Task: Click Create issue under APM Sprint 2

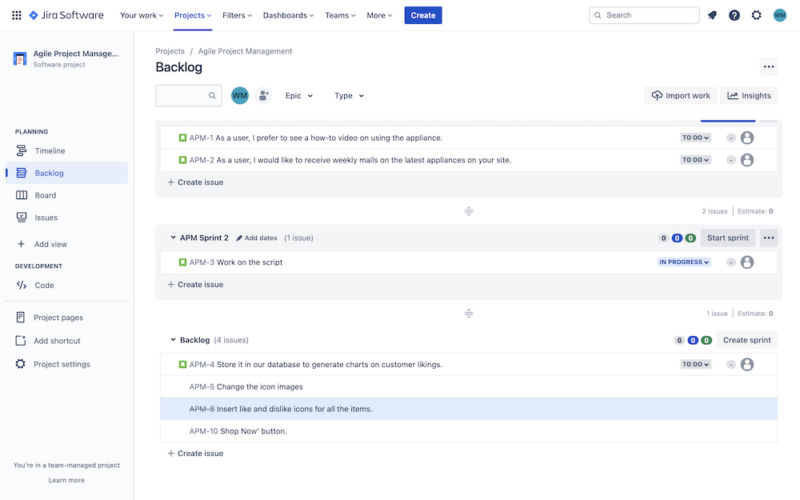Action: [195, 285]
